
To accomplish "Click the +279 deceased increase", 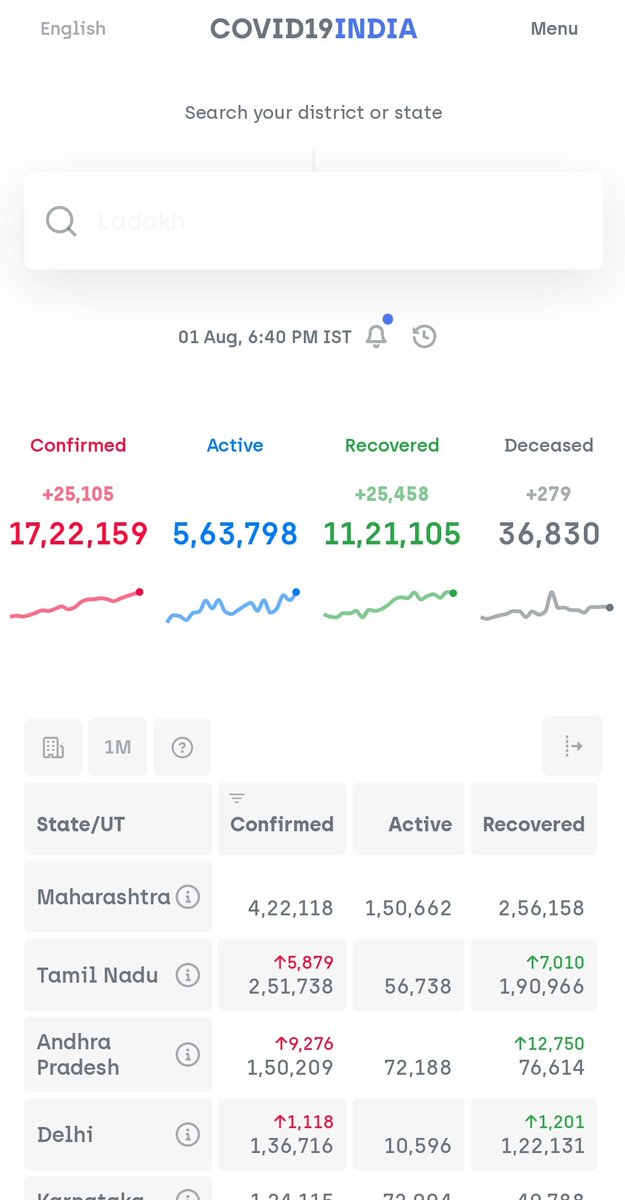I will [549, 494].
